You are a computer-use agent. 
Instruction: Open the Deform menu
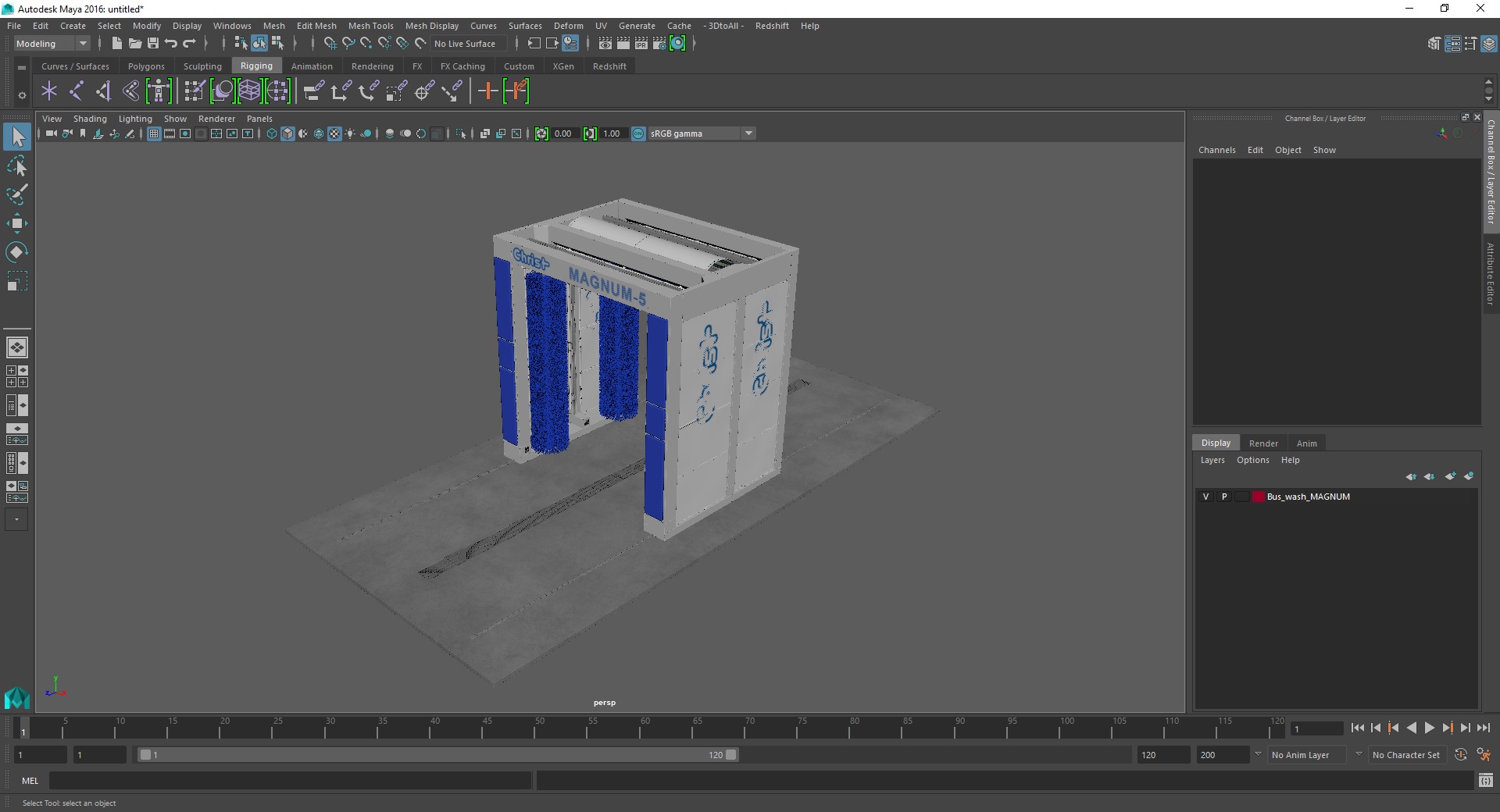point(568,26)
